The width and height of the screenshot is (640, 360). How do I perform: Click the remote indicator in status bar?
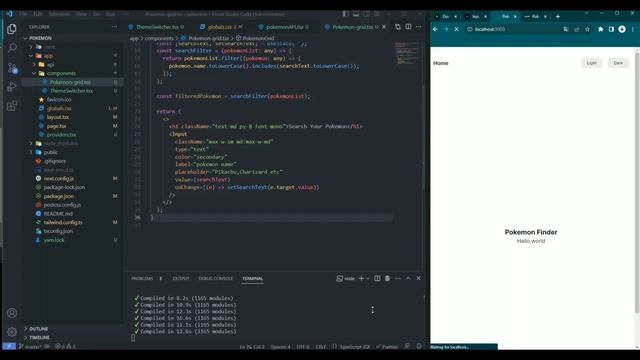(x=9, y=346)
